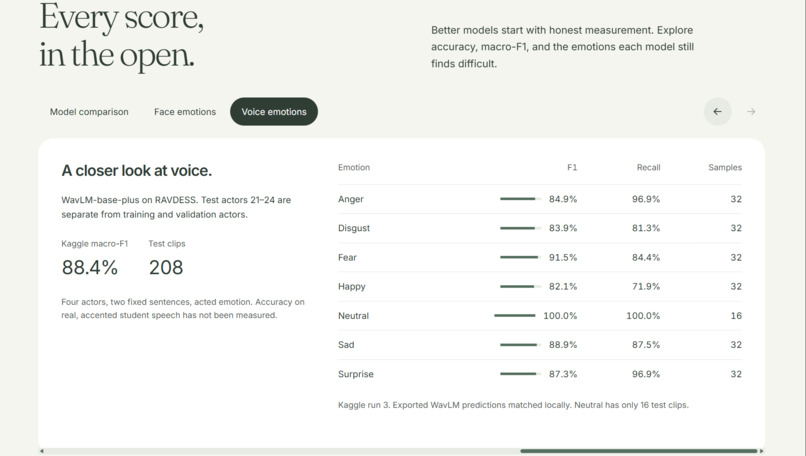This screenshot has width=806, height=456.
Task: Select the Surprise row label
Action: (356, 374)
